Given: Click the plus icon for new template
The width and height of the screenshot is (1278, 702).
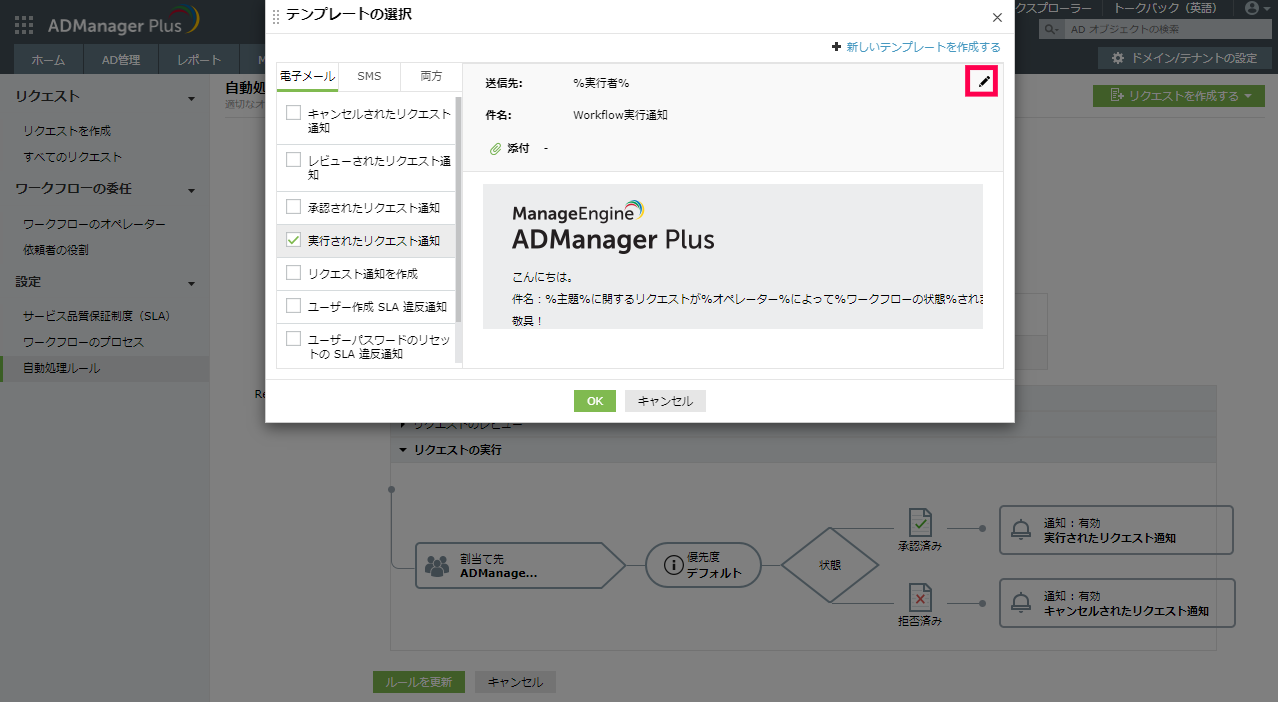Looking at the screenshot, I should tap(836, 47).
